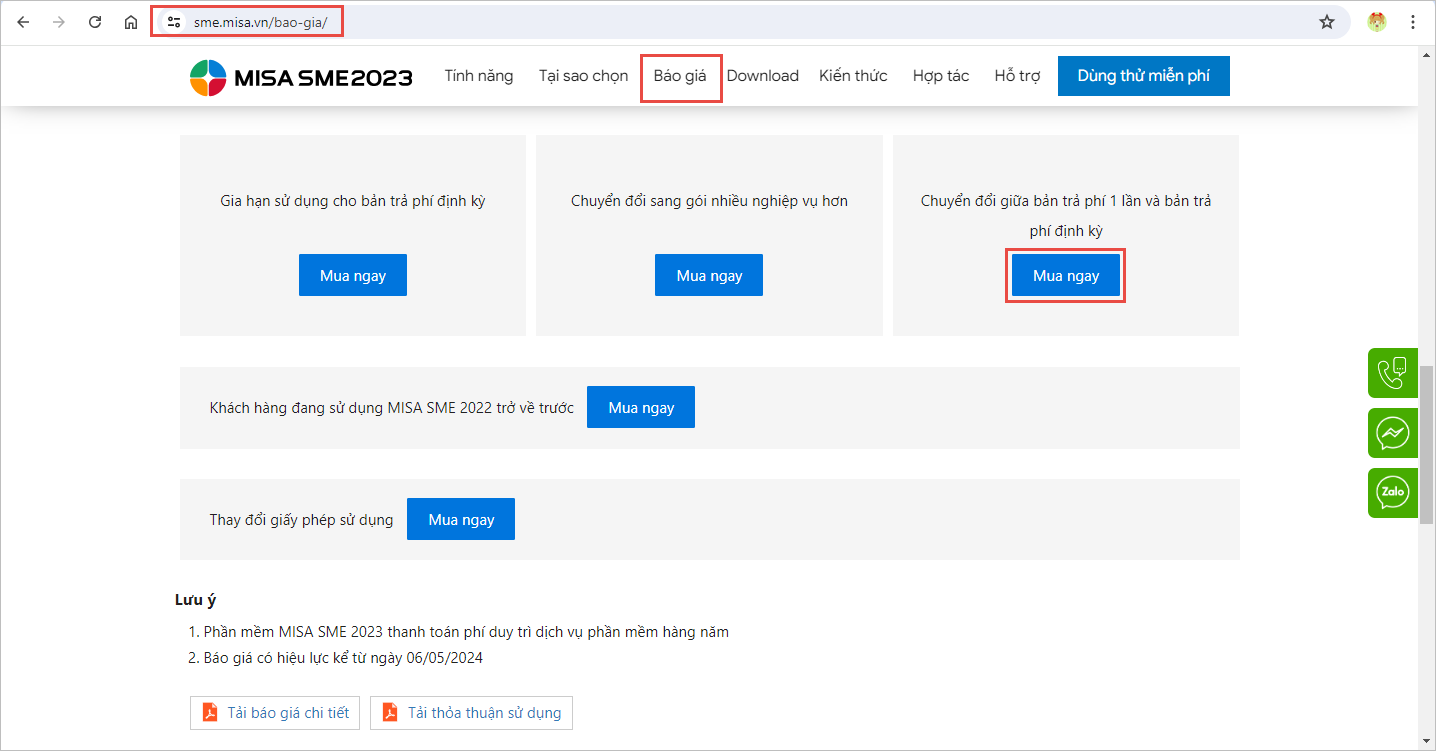This screenshot has width=1436, height=751.
Task: View site information icon in address bar
Action: point(173,22)
